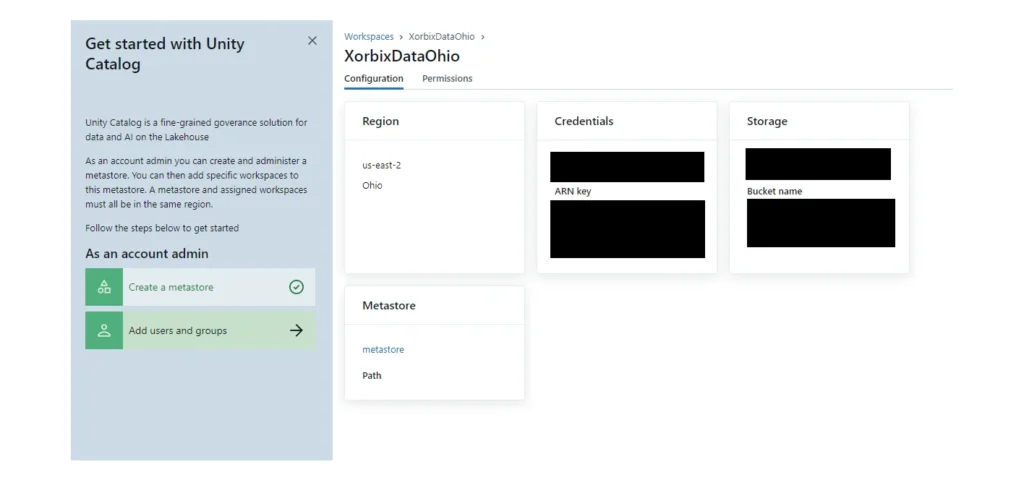Click the As an account admin heading
The height and width of the screenshot is (480, 1024).
(147, 253)
